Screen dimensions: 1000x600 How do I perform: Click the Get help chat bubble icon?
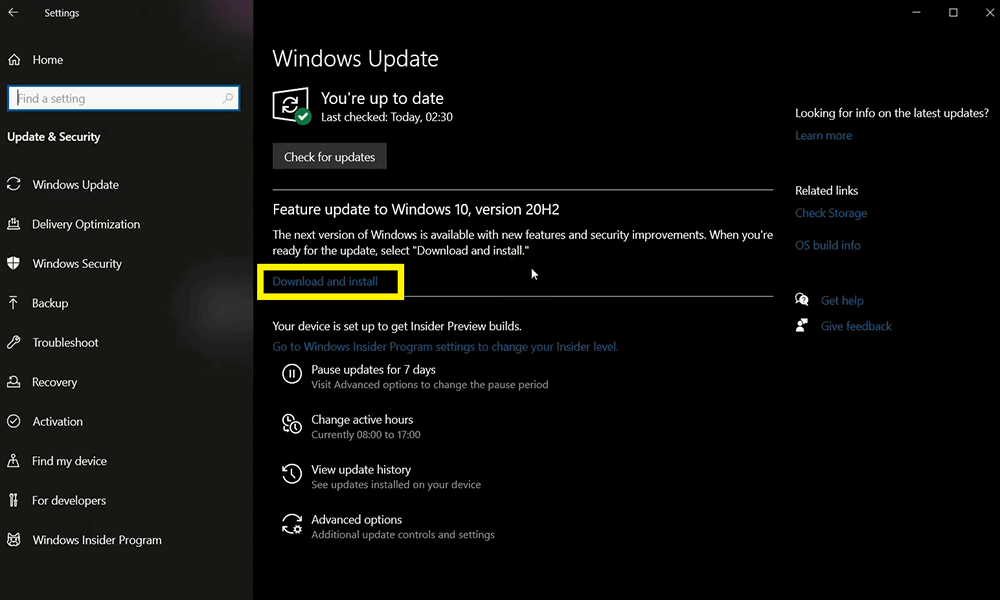click(802, 300)
